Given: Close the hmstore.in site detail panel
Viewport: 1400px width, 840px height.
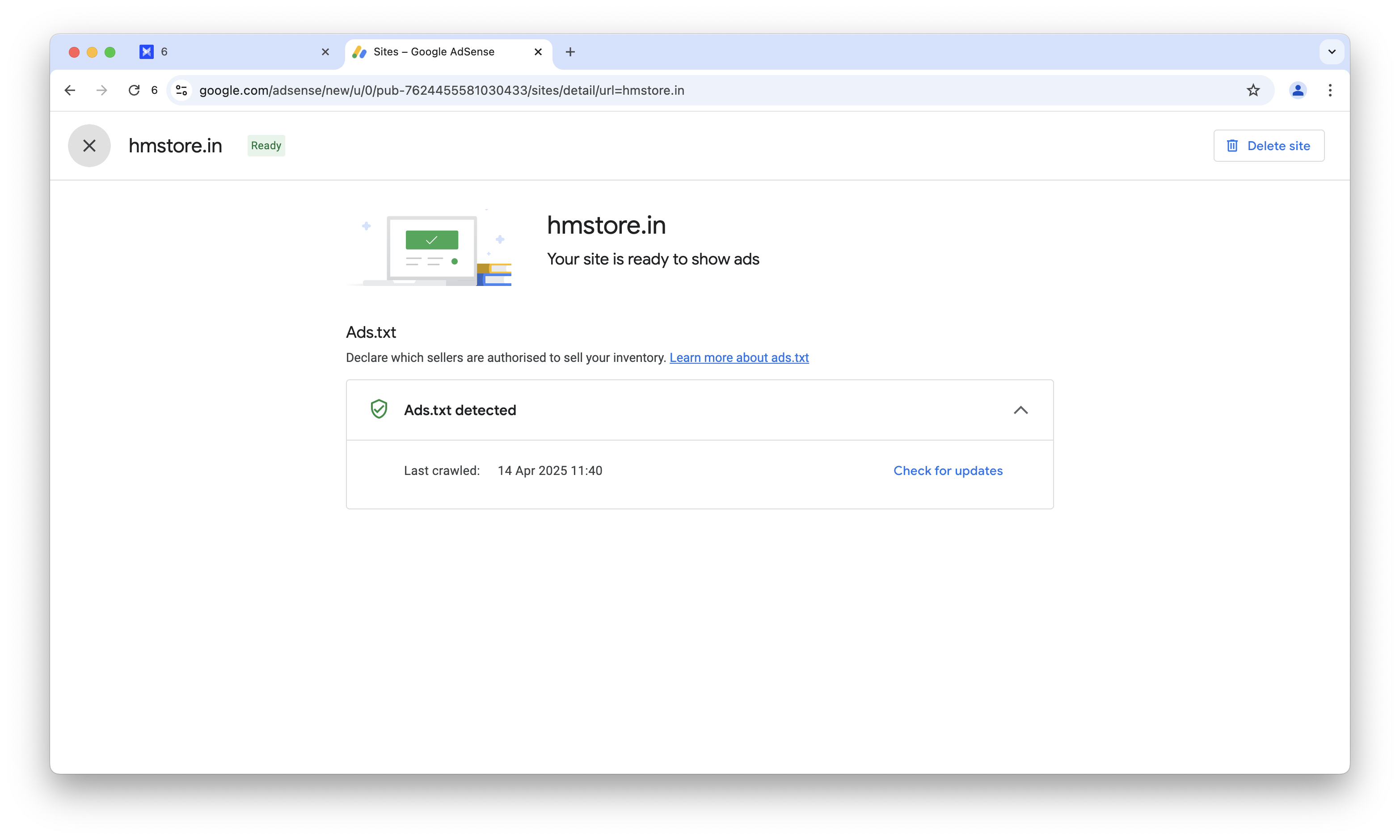Looking at the screenshot, I should coord(89,146).
